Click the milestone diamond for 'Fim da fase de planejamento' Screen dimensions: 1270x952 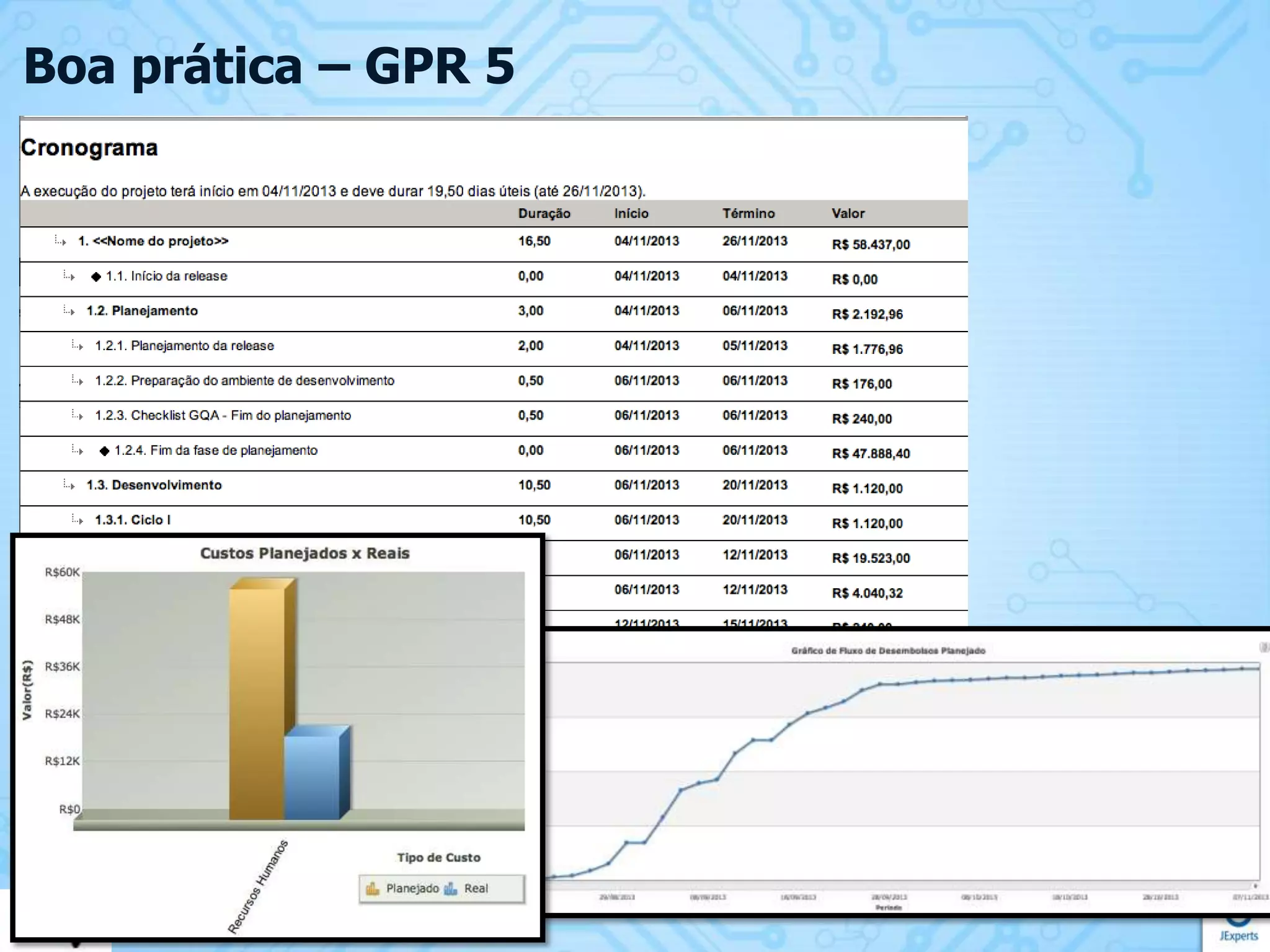[x=105, y=451]
